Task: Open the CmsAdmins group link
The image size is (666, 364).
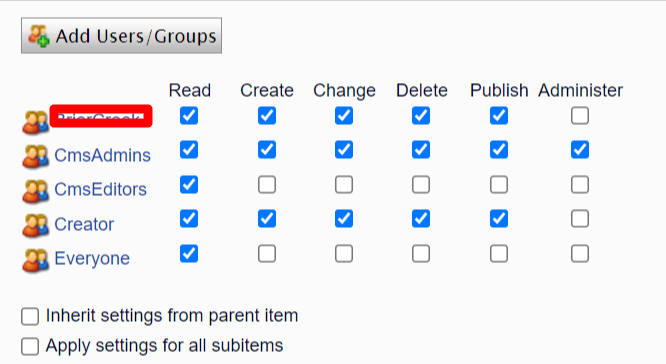Action: point(102,155)
